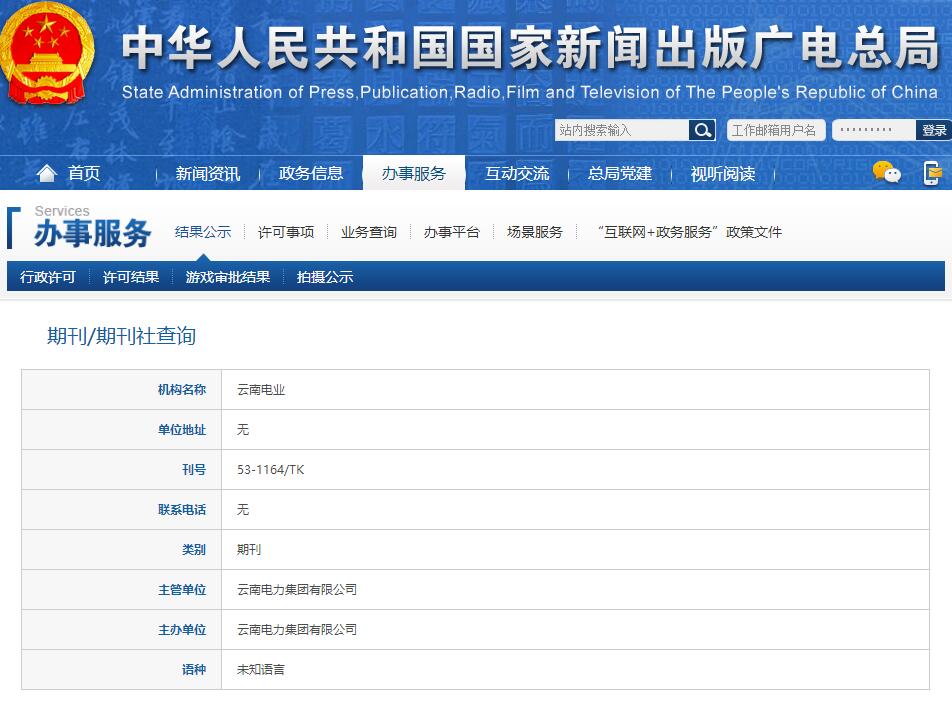The image size is (952, 711).
Task: Select the 结果公示 sub-tab
Action: coord(203,232)
